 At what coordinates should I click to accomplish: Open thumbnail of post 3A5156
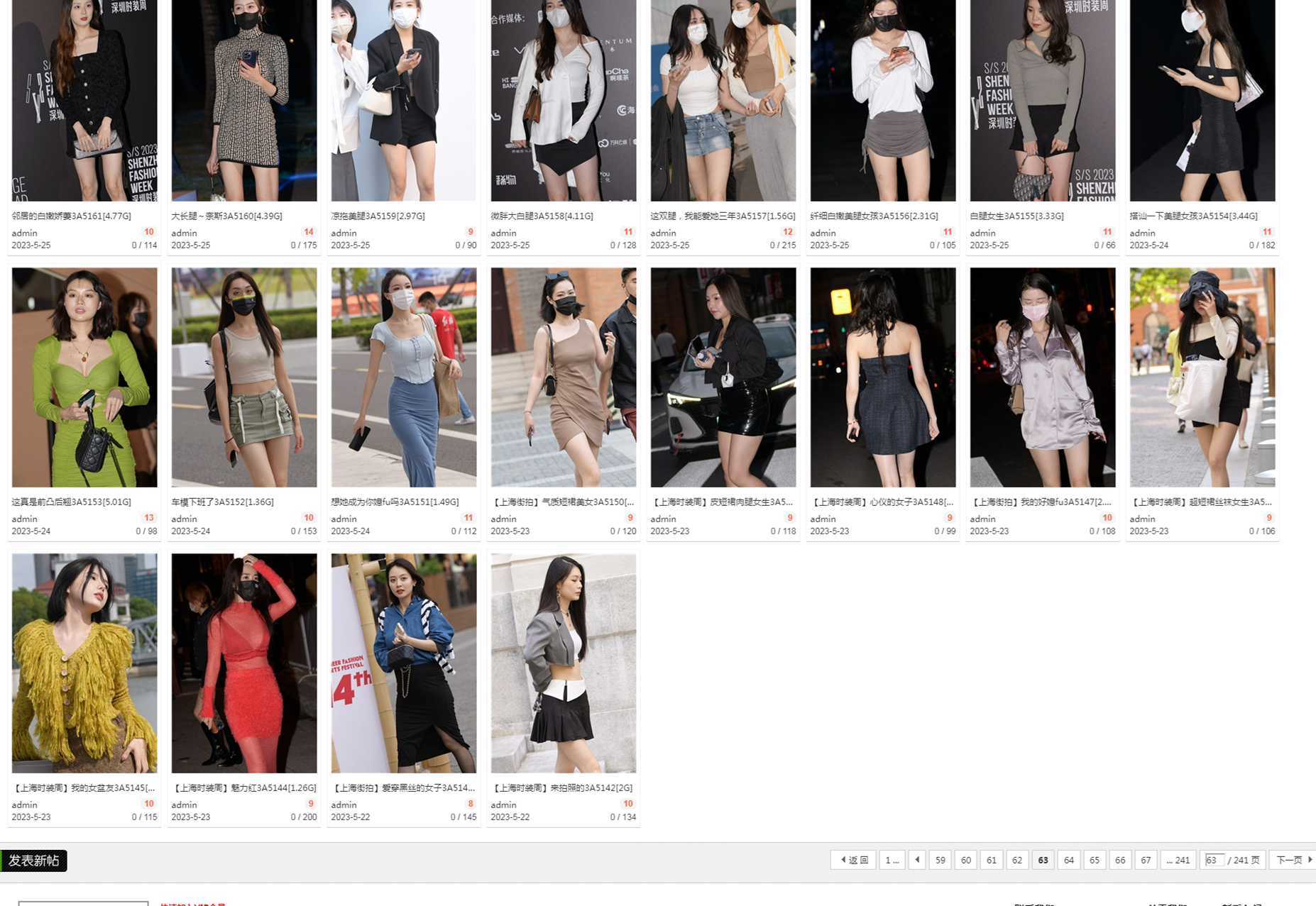(883, 100)
